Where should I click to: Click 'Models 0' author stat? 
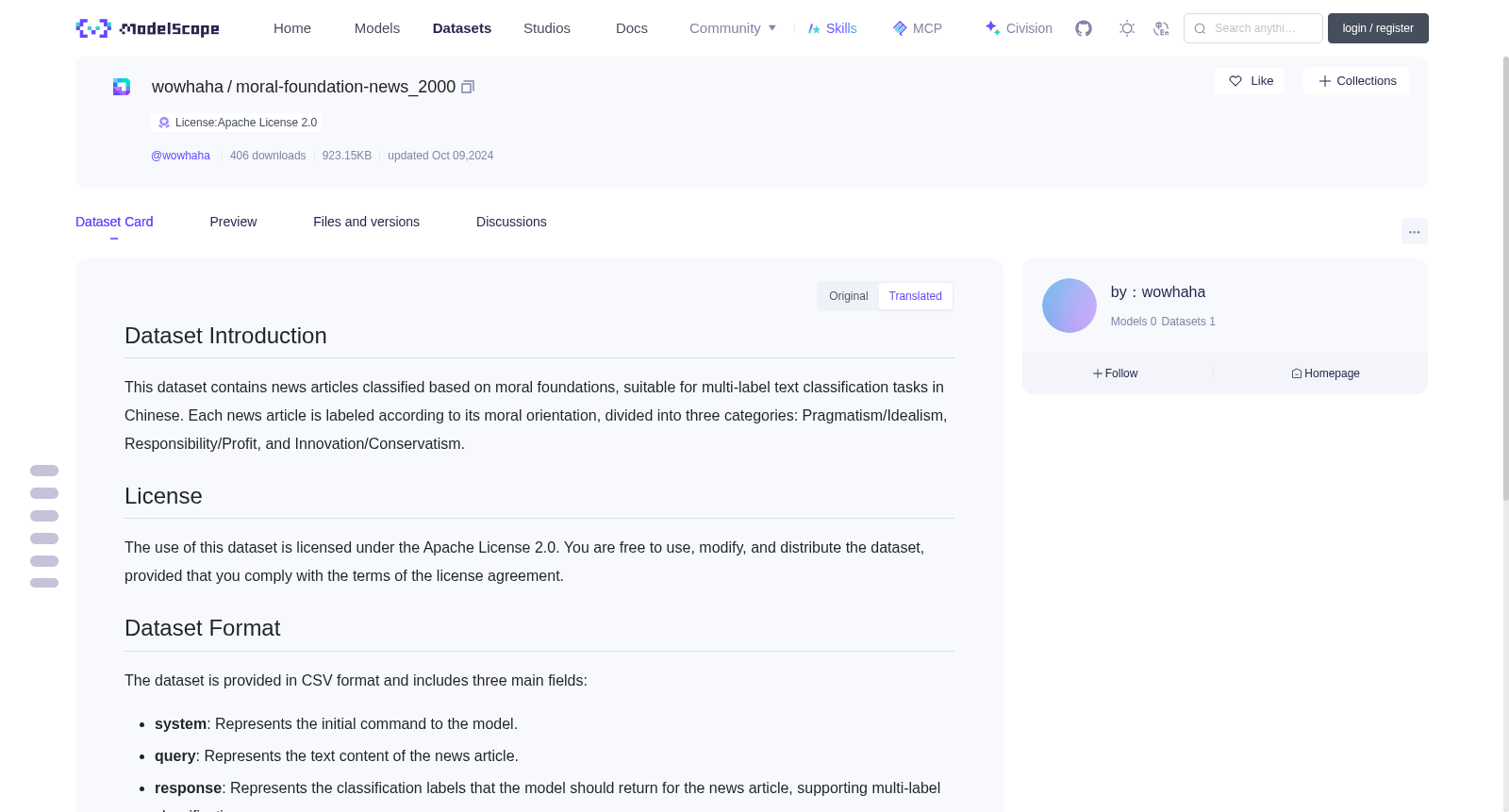point(1134,322)
